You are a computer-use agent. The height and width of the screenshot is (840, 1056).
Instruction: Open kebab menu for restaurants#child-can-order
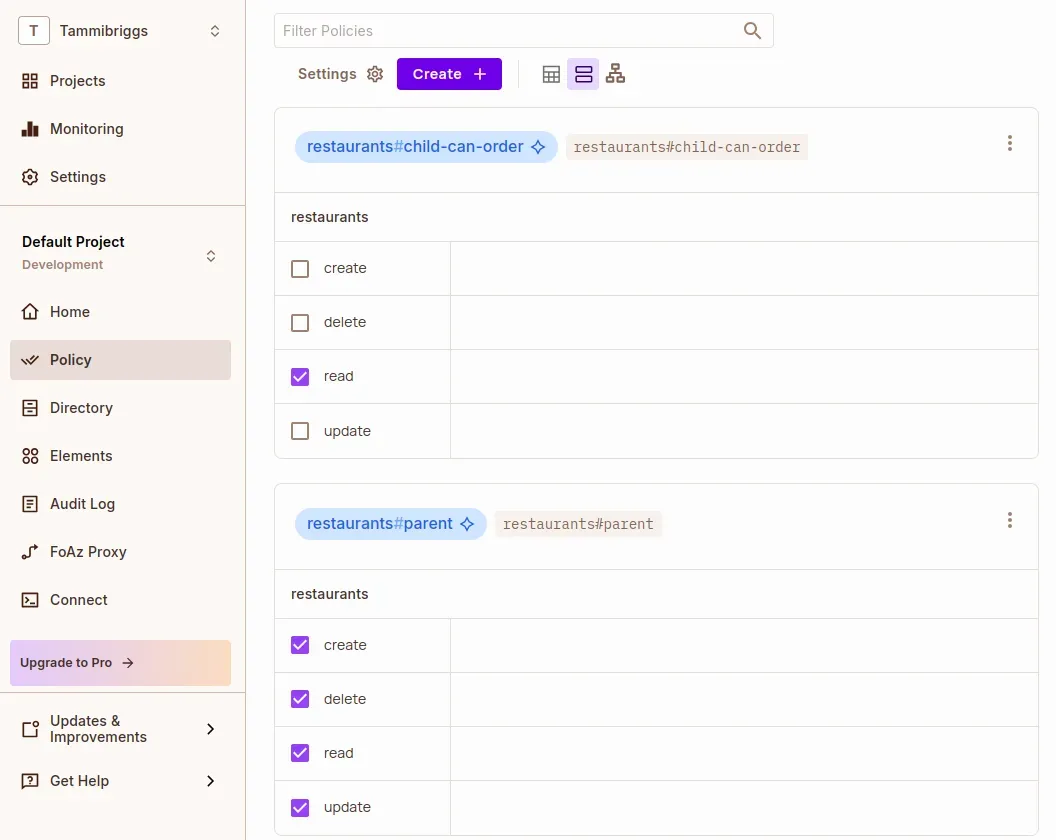(x=1010, y=143)
